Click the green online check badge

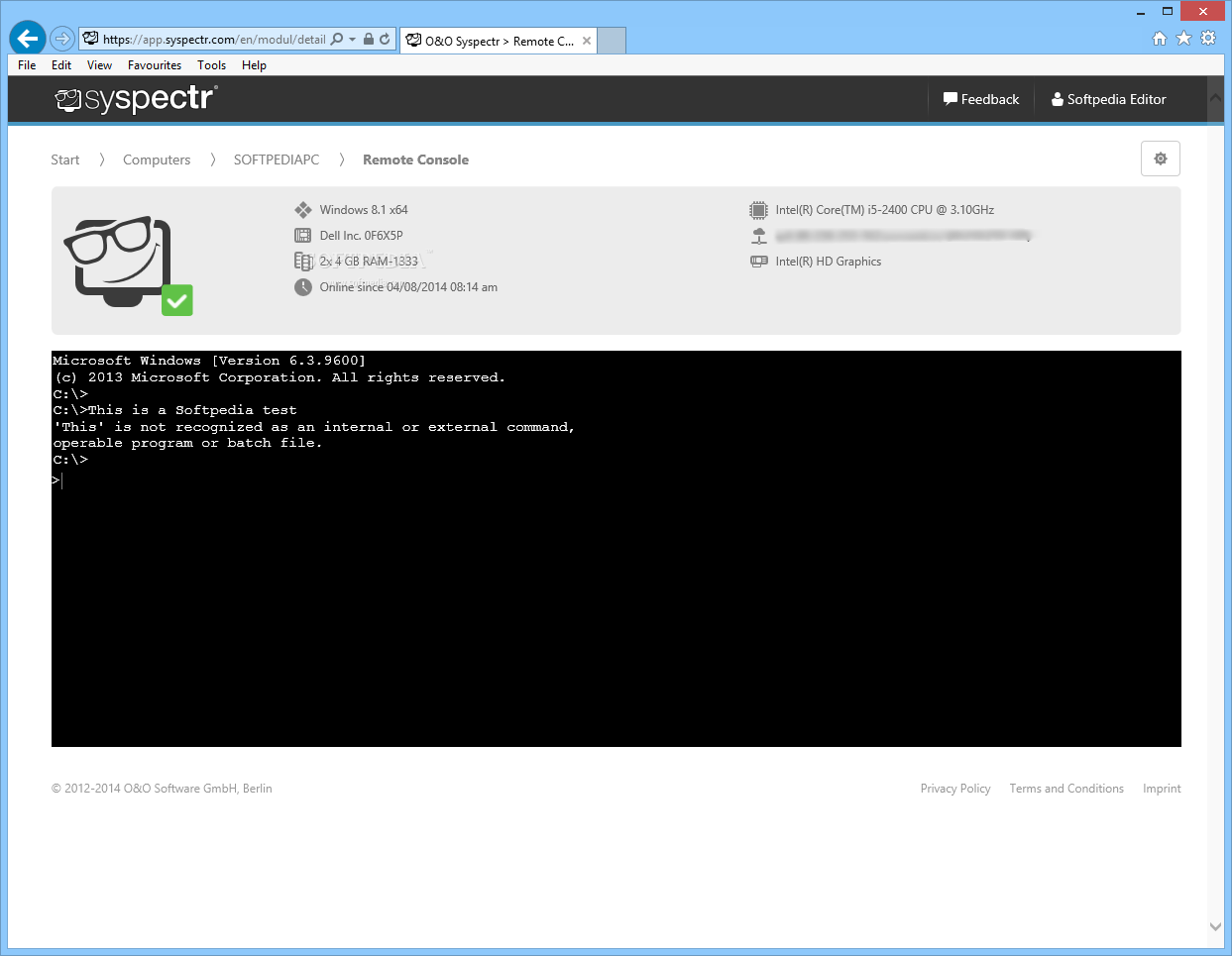177,300
